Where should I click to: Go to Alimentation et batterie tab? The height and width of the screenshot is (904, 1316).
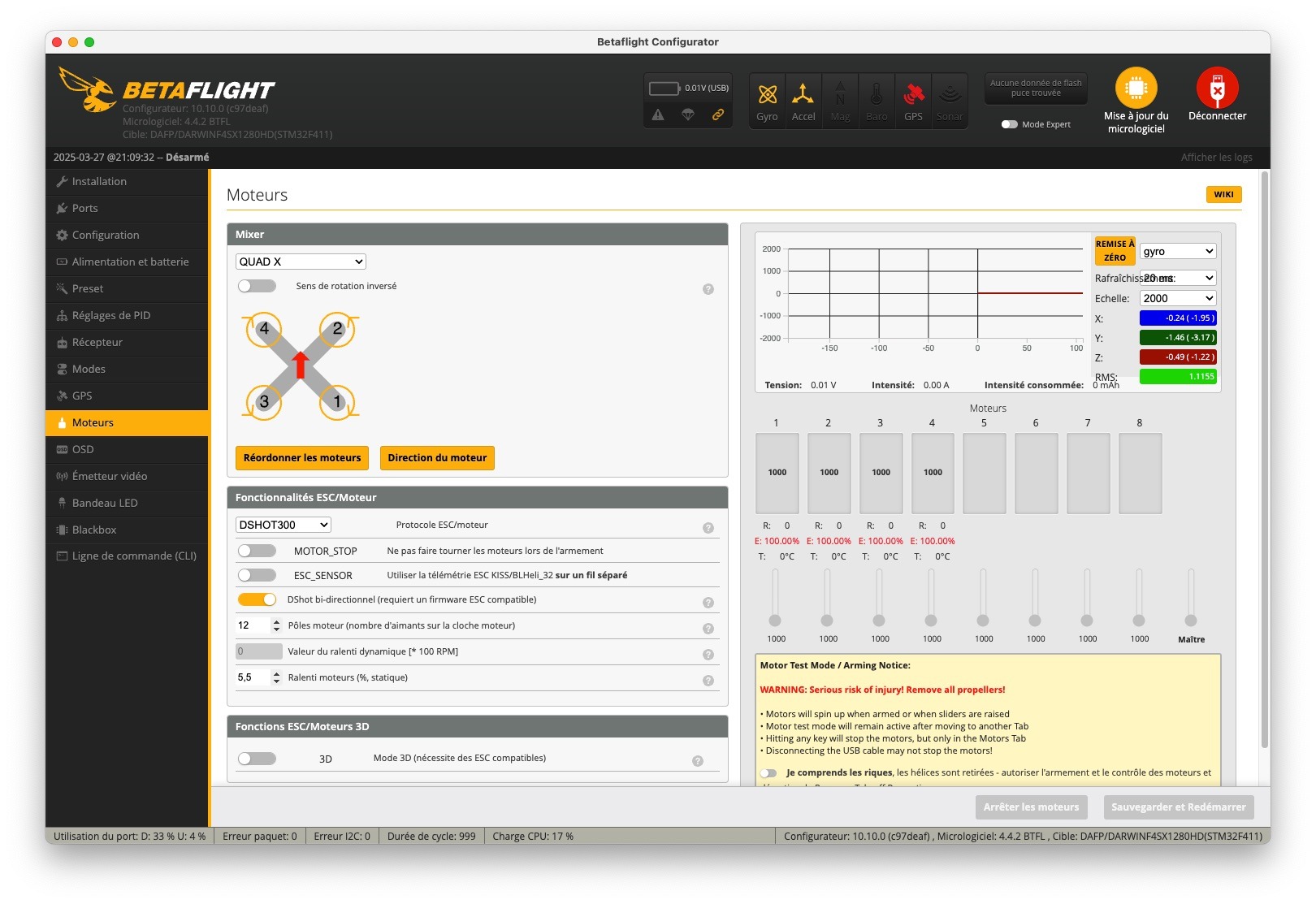pos(127,262)
